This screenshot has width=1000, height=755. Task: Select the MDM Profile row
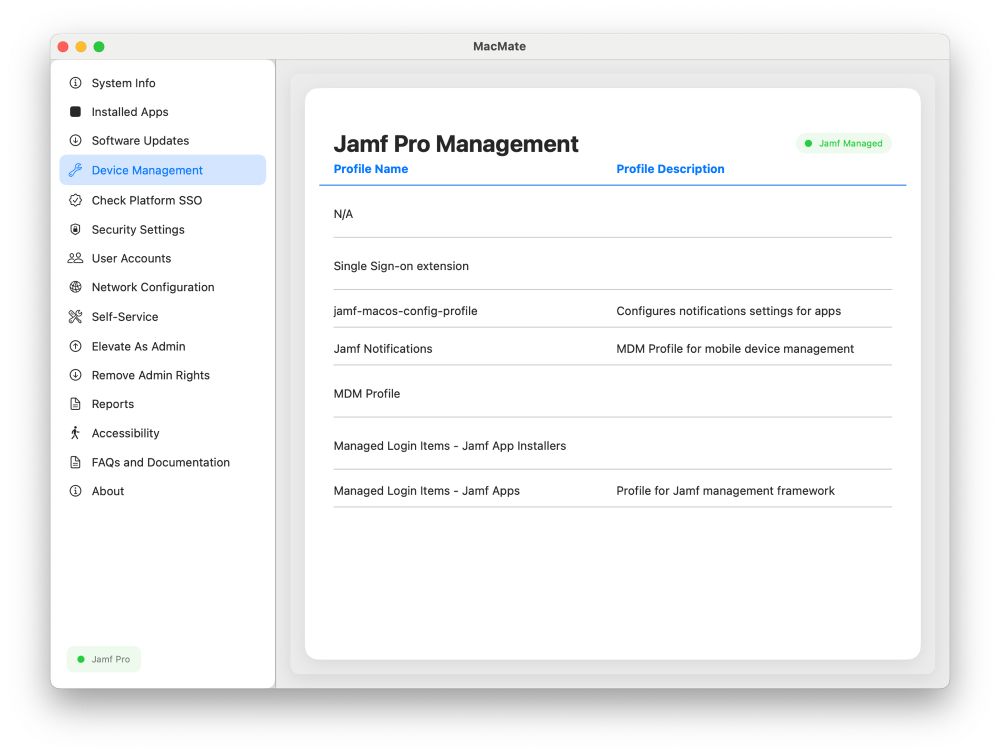(x=612, y=394)
